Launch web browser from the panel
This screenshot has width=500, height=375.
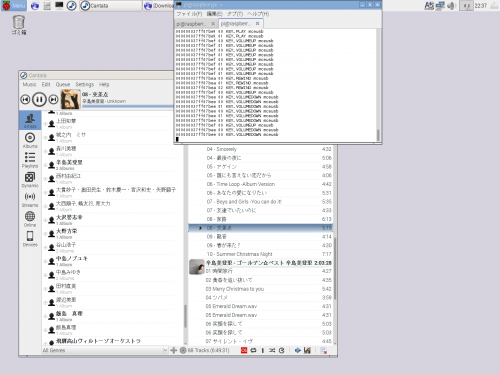pyautogui.click(x=35, y=6)
